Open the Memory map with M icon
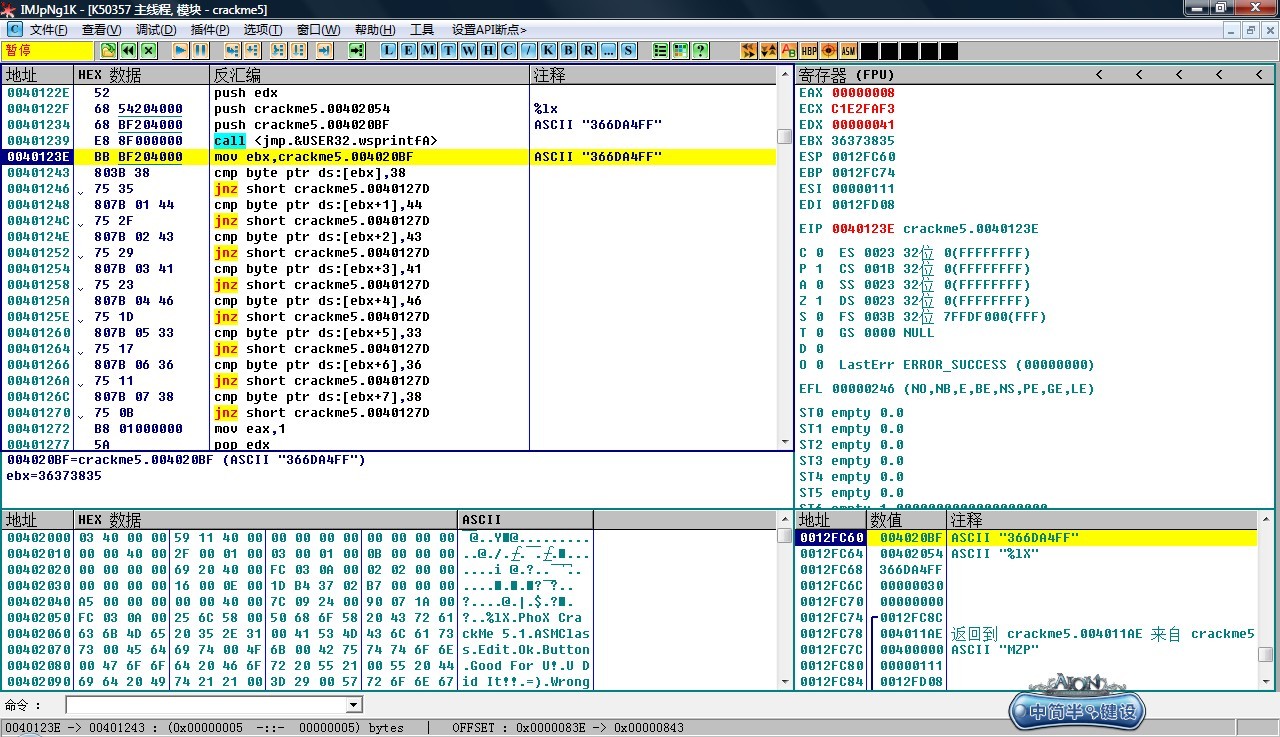 429,50
